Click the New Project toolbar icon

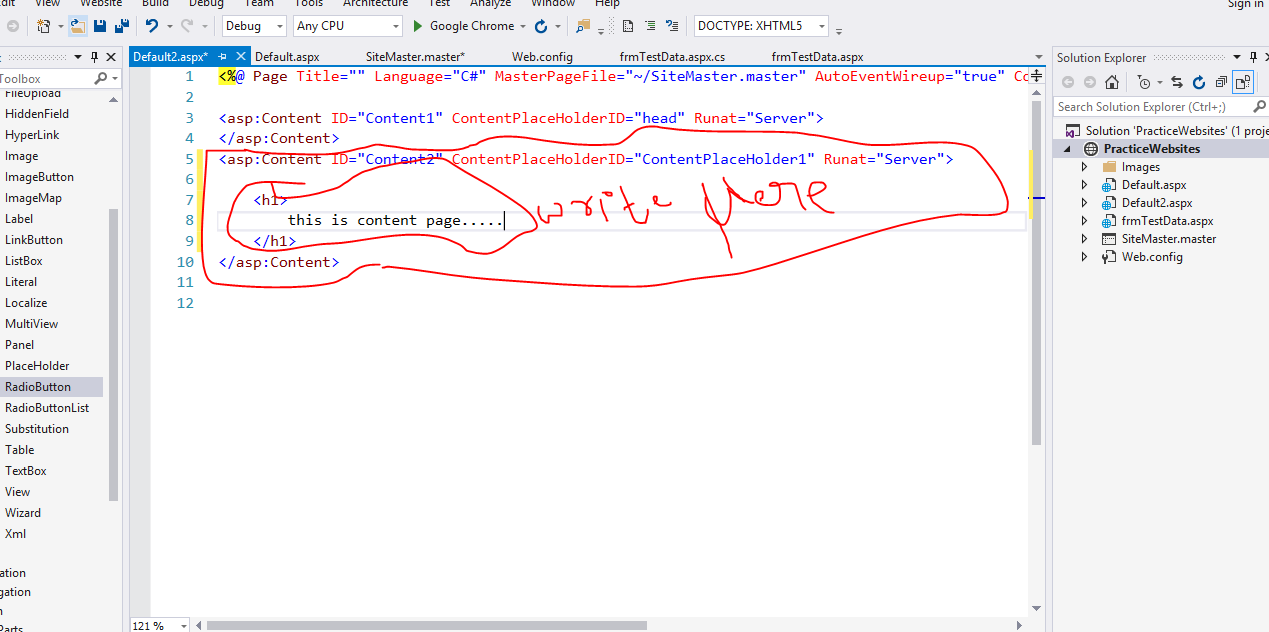[x=42, y=25]
